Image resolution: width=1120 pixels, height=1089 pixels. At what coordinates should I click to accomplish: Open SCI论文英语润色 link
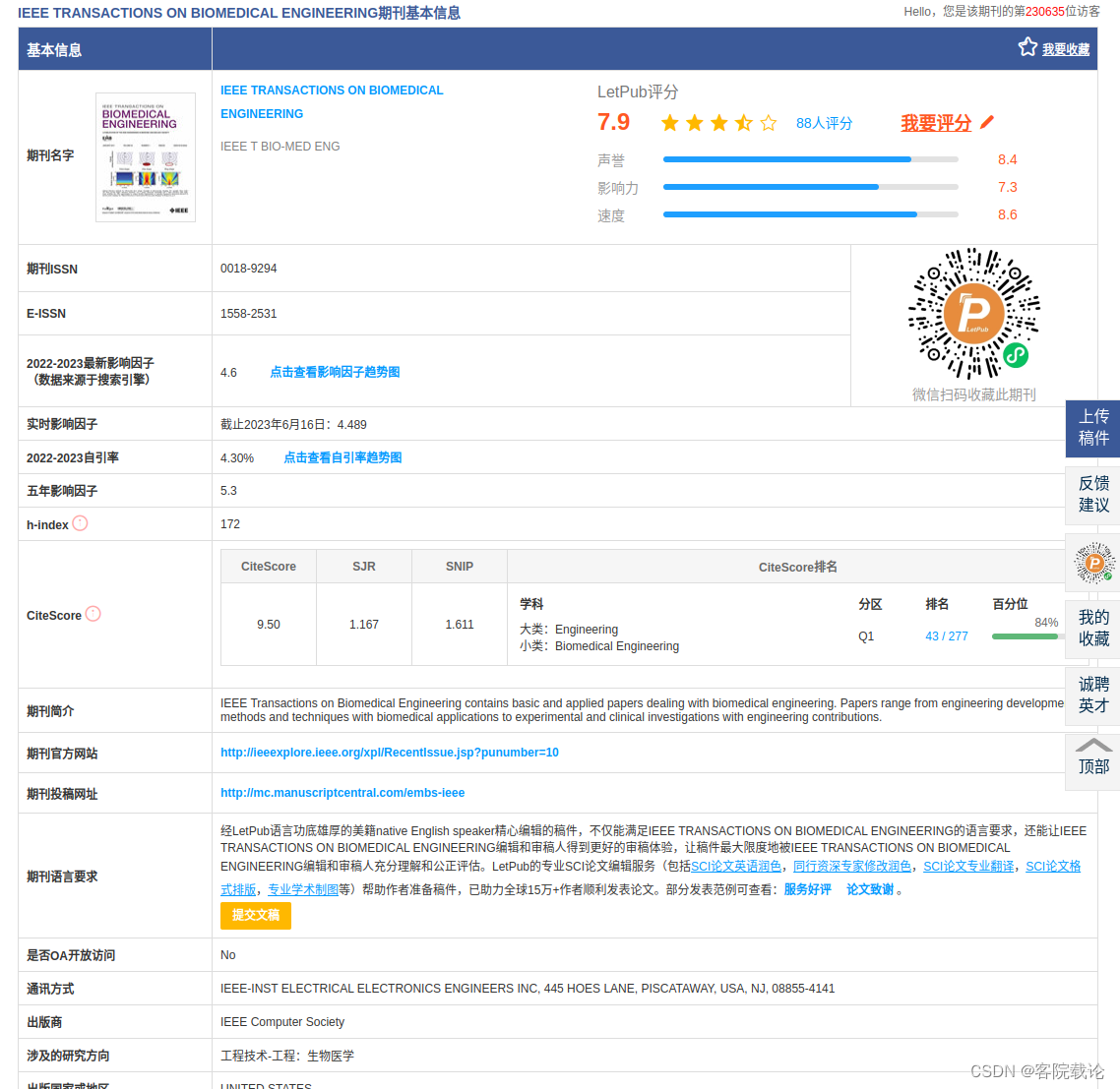click(736, 867)
